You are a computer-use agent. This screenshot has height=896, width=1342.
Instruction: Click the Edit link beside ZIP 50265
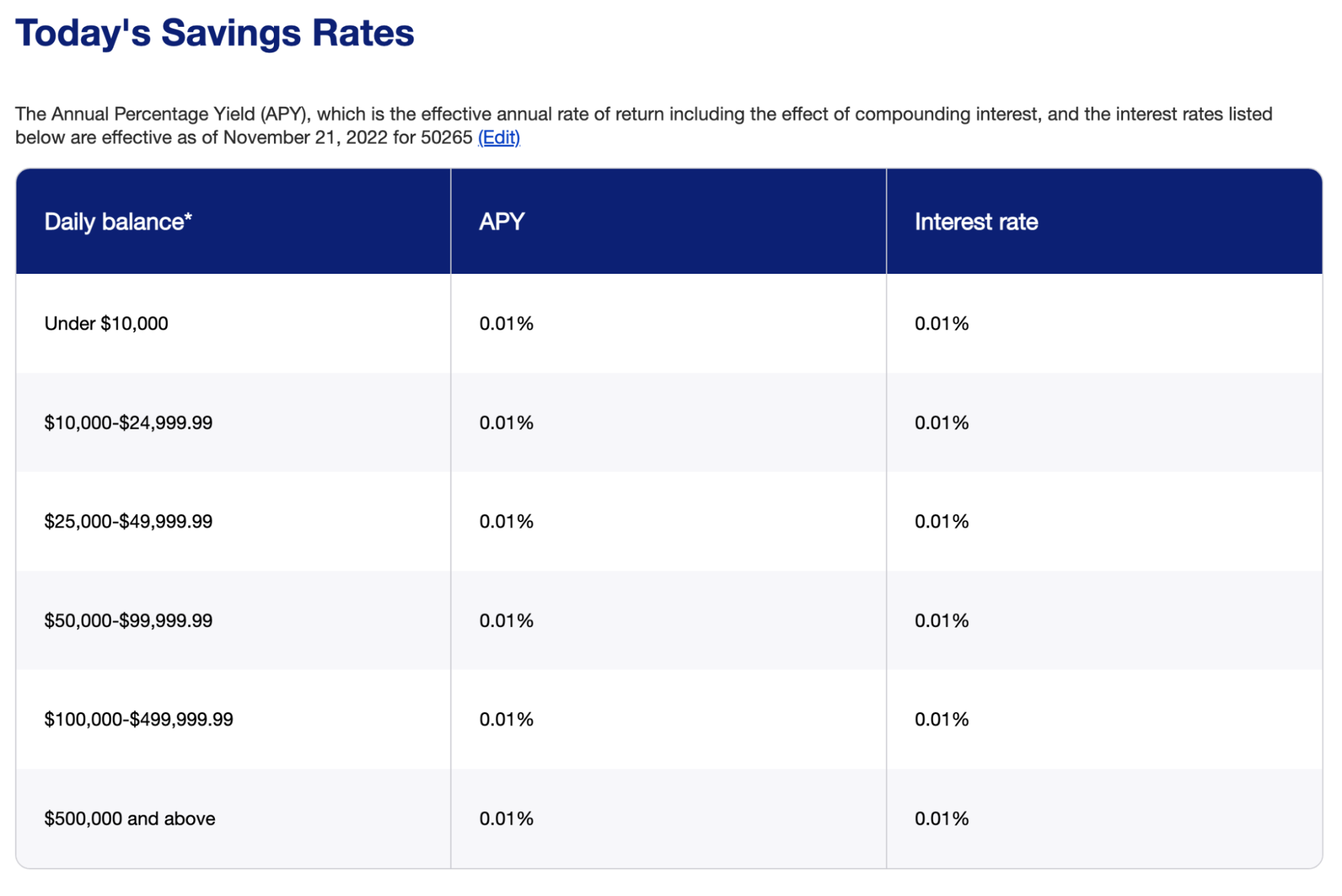[499, 138]
